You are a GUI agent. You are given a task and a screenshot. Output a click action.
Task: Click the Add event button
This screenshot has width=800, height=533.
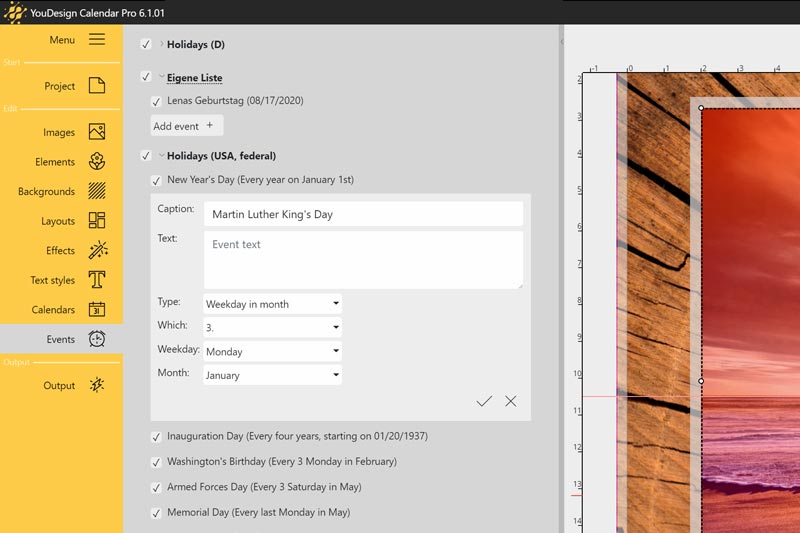[x=187, y=125]
